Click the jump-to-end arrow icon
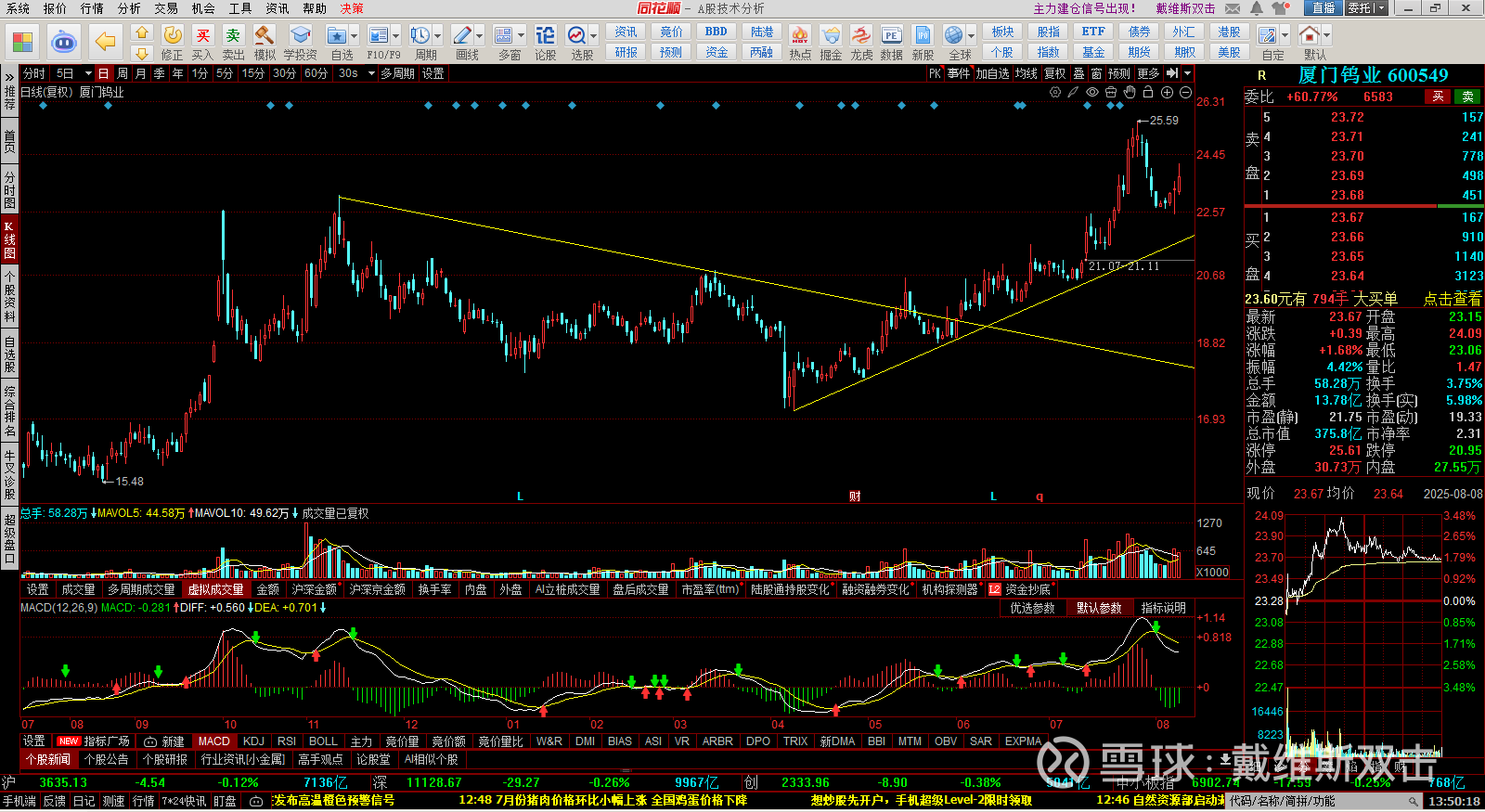Viewport: 1485px width, 812px height. click(1172, 73)
